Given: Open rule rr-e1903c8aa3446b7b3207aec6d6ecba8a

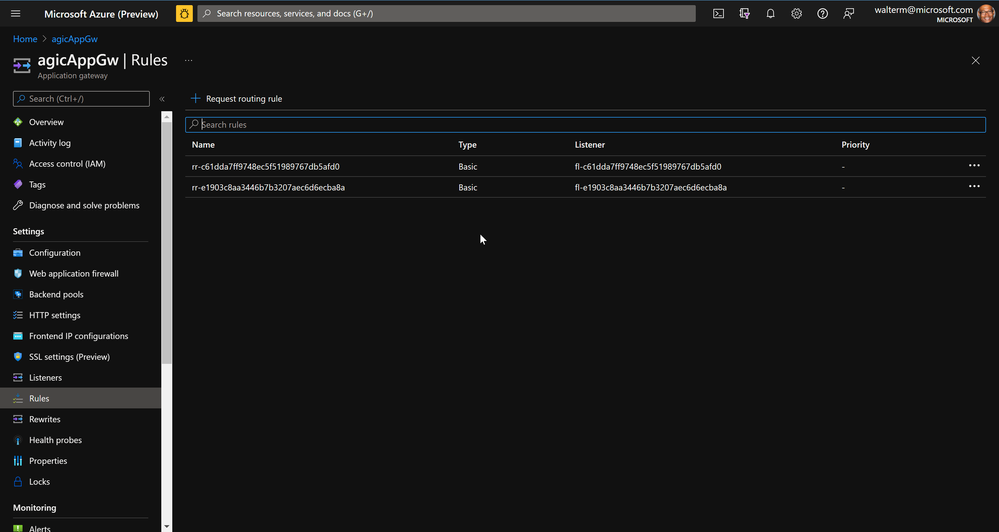Looking at the screenshot, I should (x=268, y=187).
